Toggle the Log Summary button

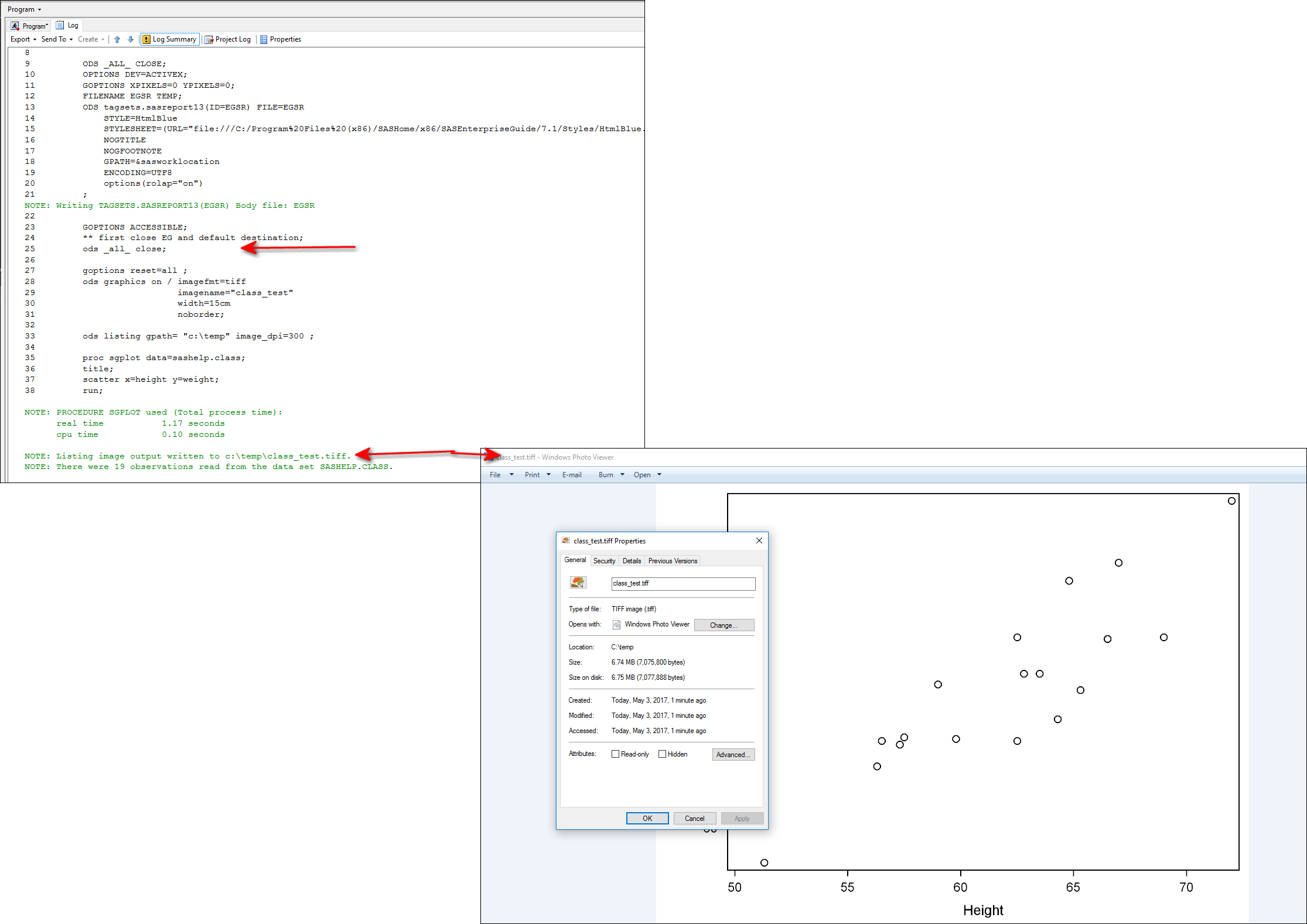[x=170, y=39]
